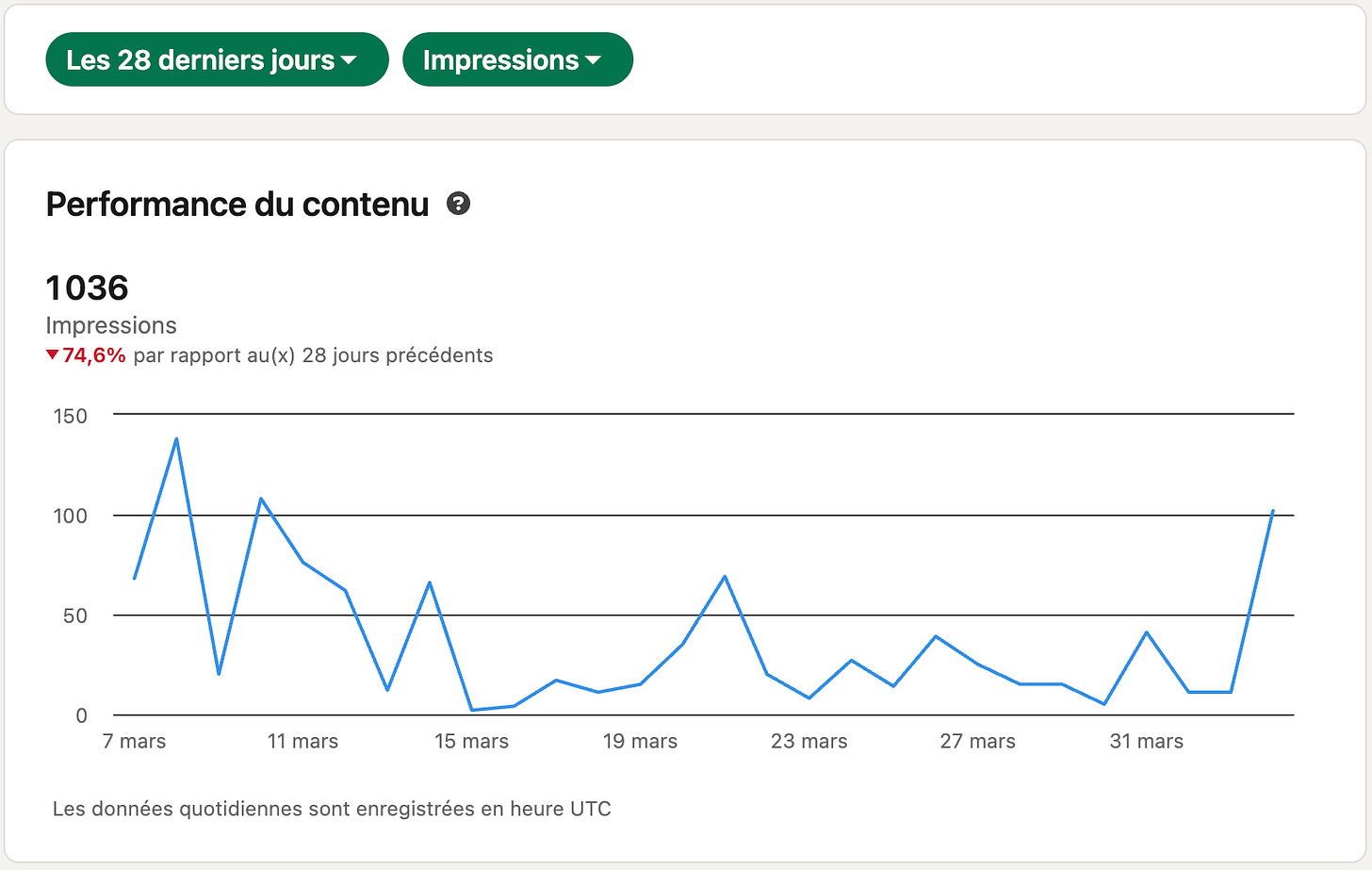Viewport: 1372px width, 870px height.
Task: Click the 150 y-axis label
Action: [x=71, y=416]
